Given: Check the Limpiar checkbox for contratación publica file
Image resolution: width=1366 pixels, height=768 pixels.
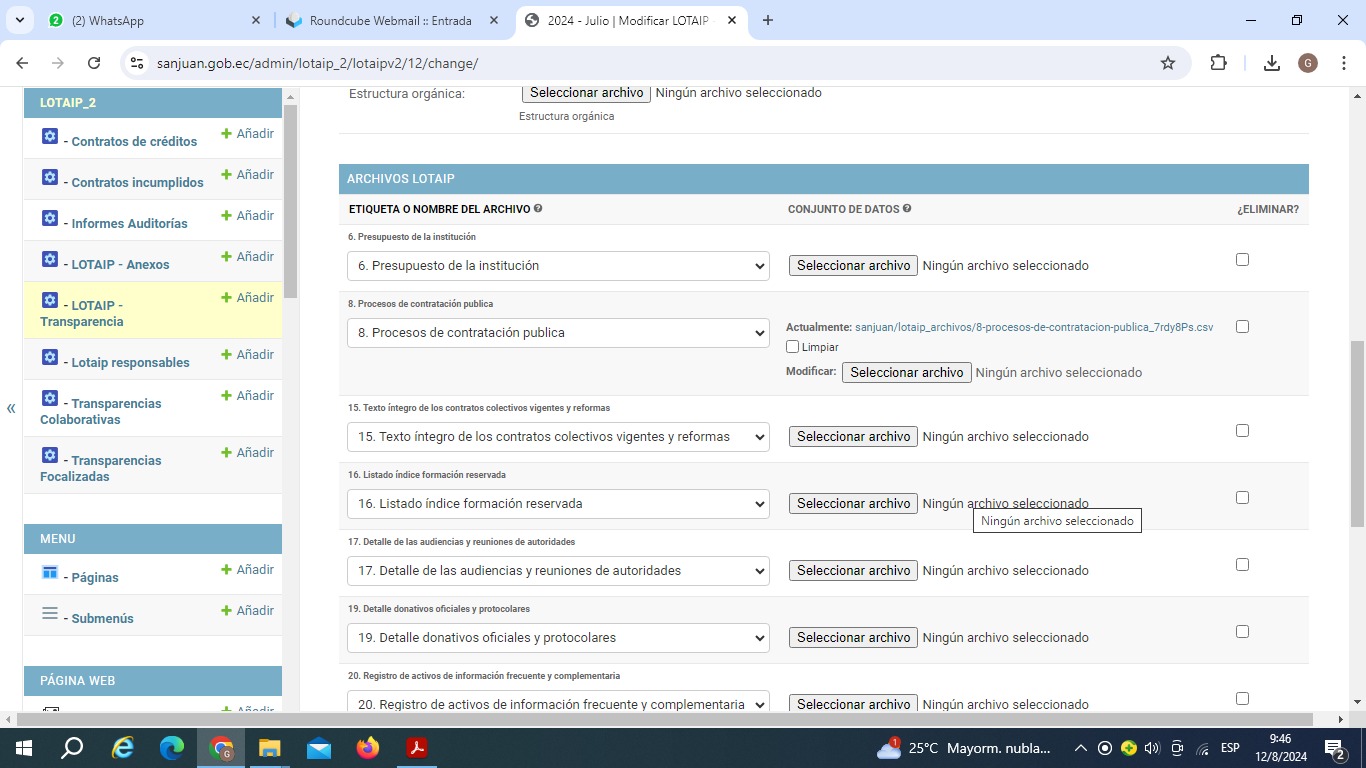Looking at the screenshot, I should click(x=793, y=347).
